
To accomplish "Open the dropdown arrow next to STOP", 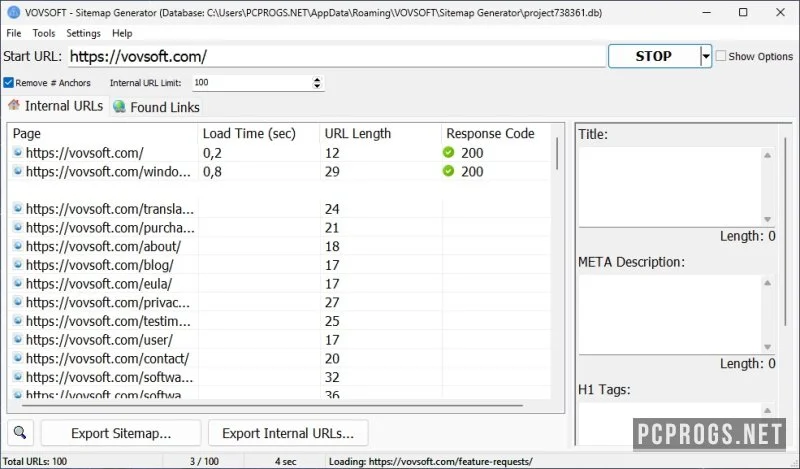I will 706,56.
